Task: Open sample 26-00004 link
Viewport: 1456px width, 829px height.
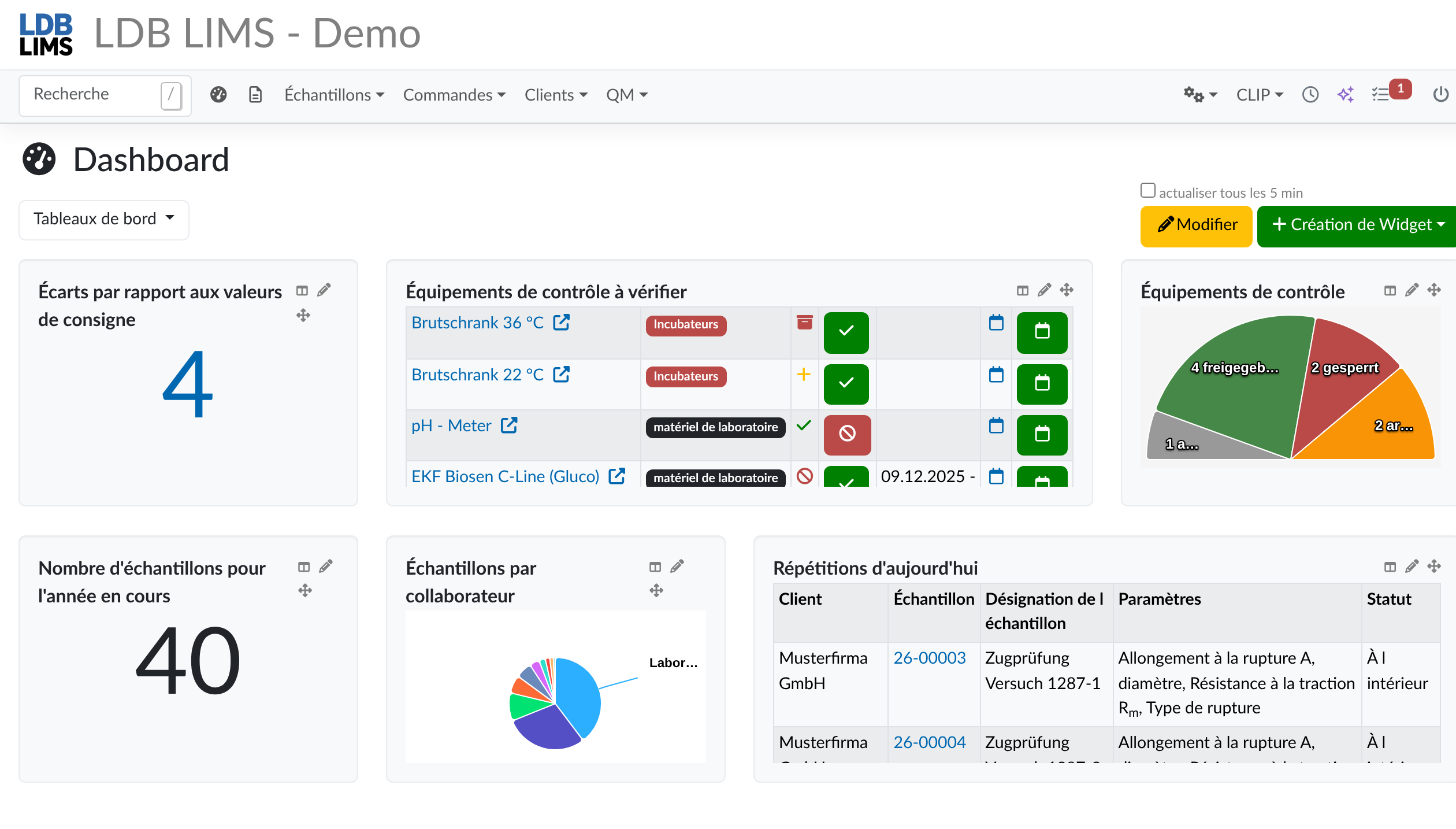Action: click(929, 742)
